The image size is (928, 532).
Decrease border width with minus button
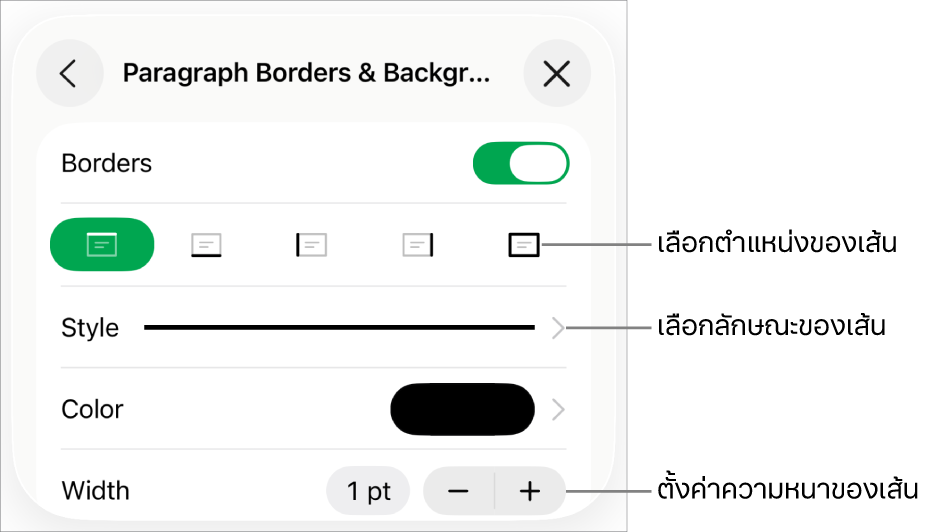459,491
